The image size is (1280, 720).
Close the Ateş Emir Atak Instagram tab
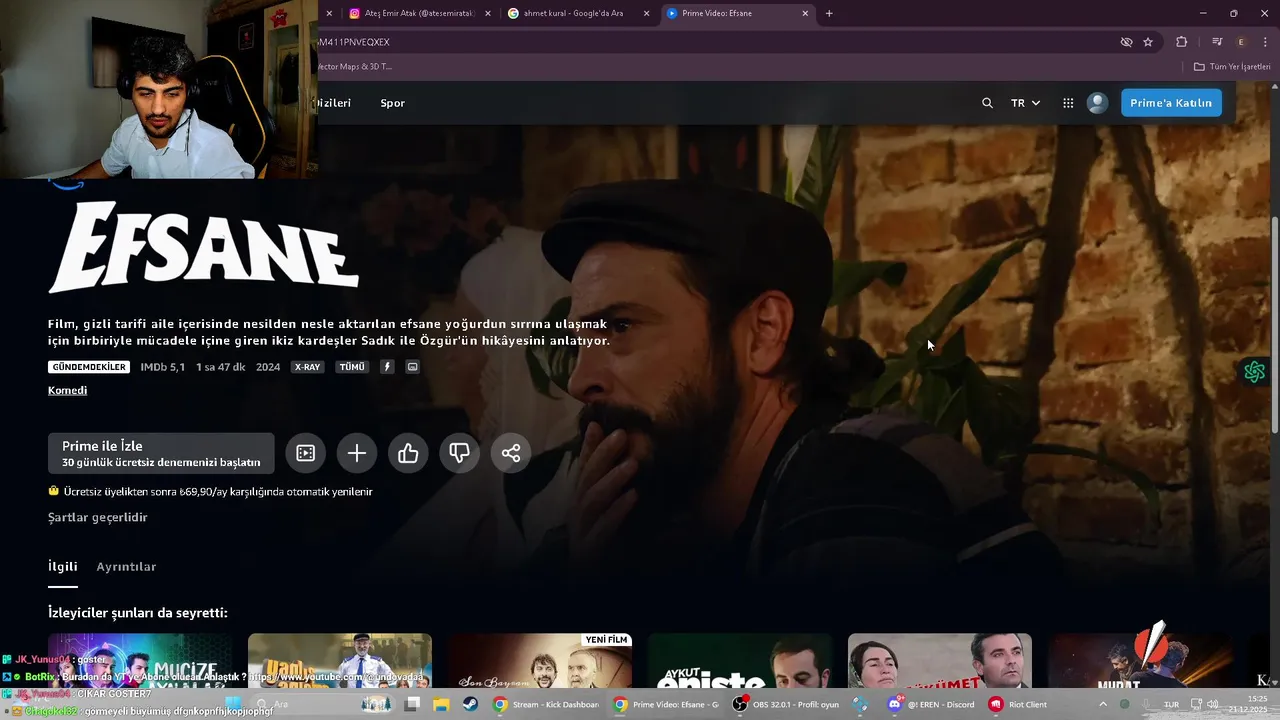[487, 13]
